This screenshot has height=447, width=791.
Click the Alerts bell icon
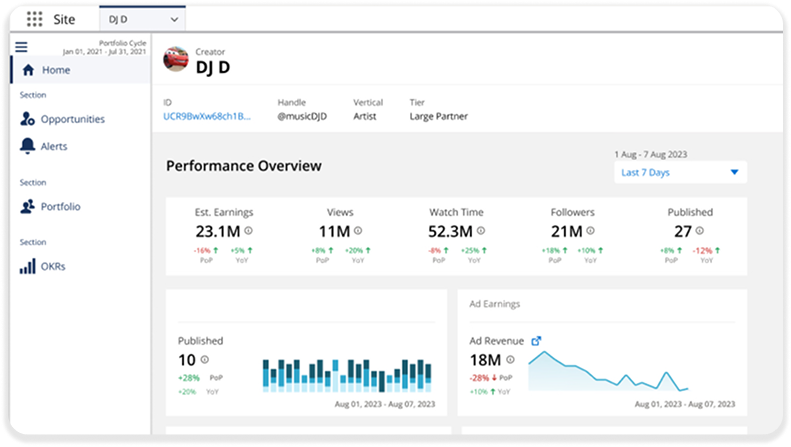point(28,146)
